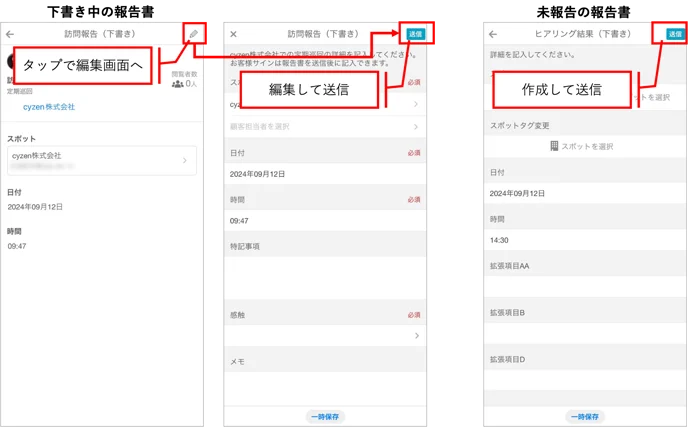
Task: Tap the viewers count people icon
Action: 177,84
